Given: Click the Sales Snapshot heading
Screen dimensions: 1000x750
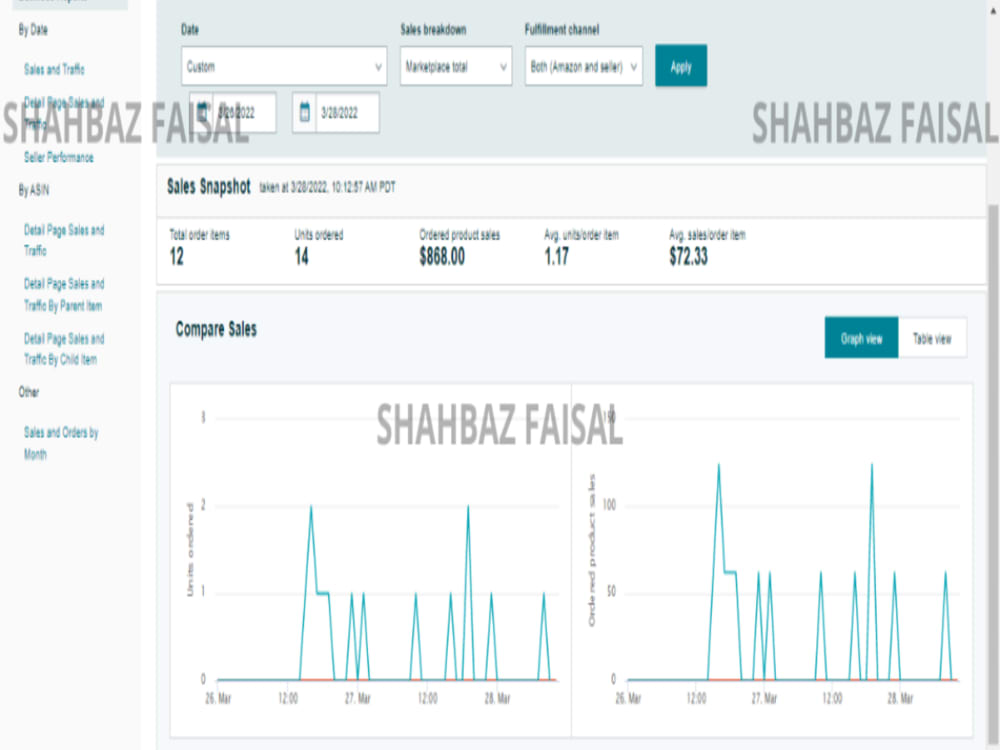Looking at the screenshot, I should [209, 187].
